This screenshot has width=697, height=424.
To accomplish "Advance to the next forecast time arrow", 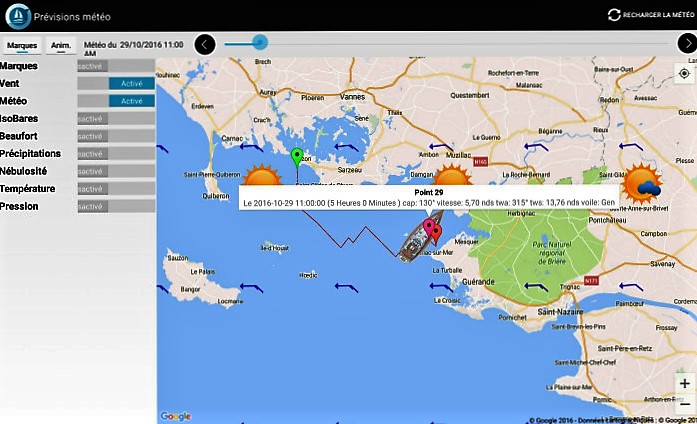I will pos(687,44).
